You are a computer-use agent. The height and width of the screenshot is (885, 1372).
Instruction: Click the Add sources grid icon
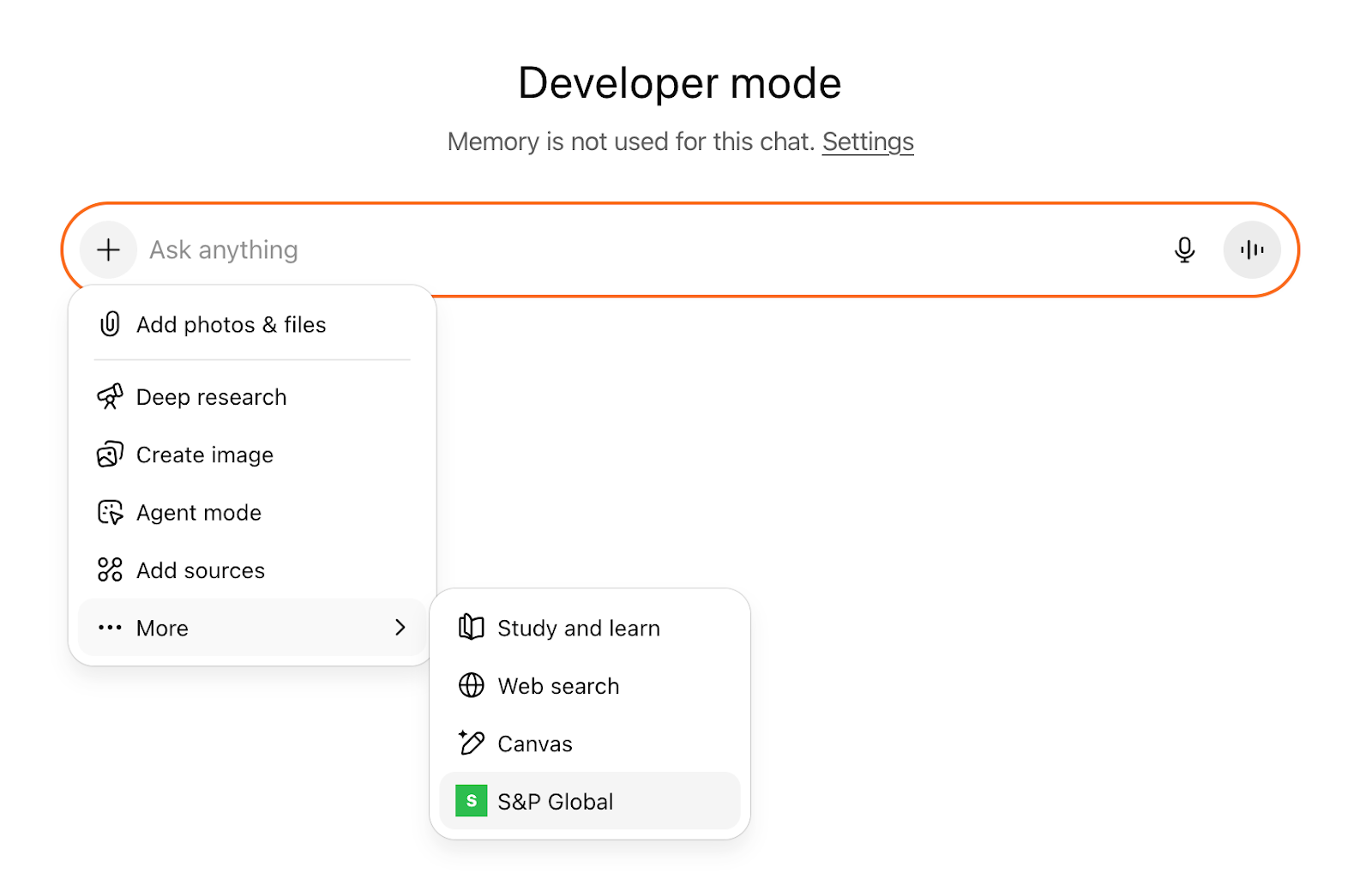click(x=110, y=569)
